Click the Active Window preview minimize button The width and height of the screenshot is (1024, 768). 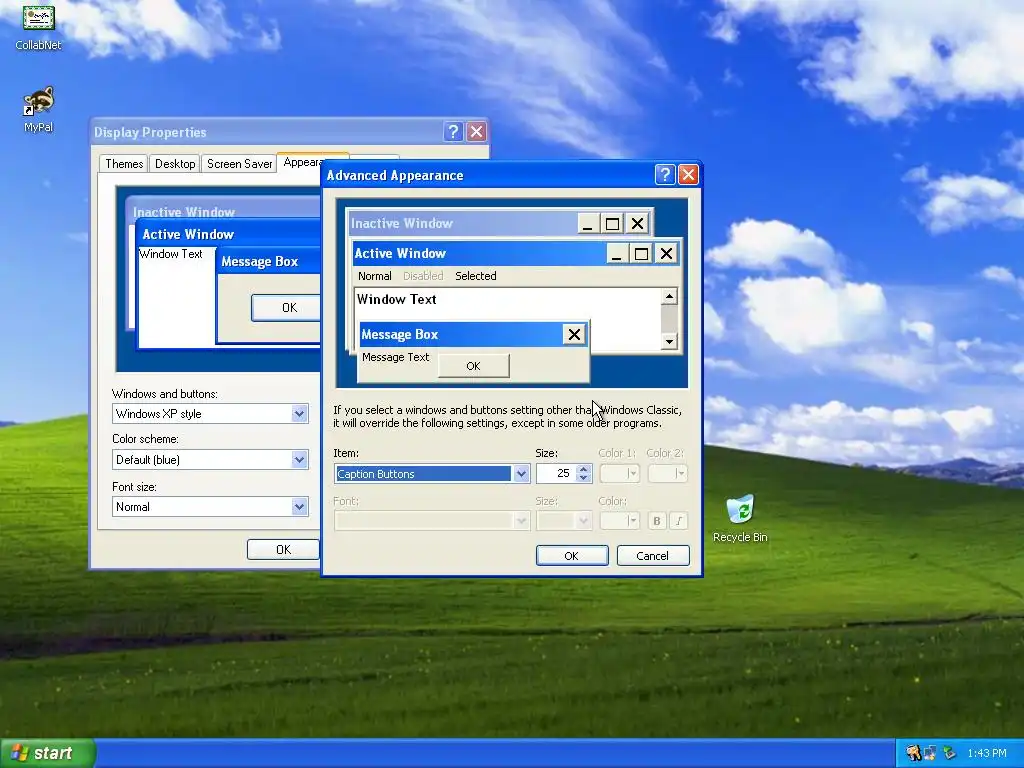point(616,253)
